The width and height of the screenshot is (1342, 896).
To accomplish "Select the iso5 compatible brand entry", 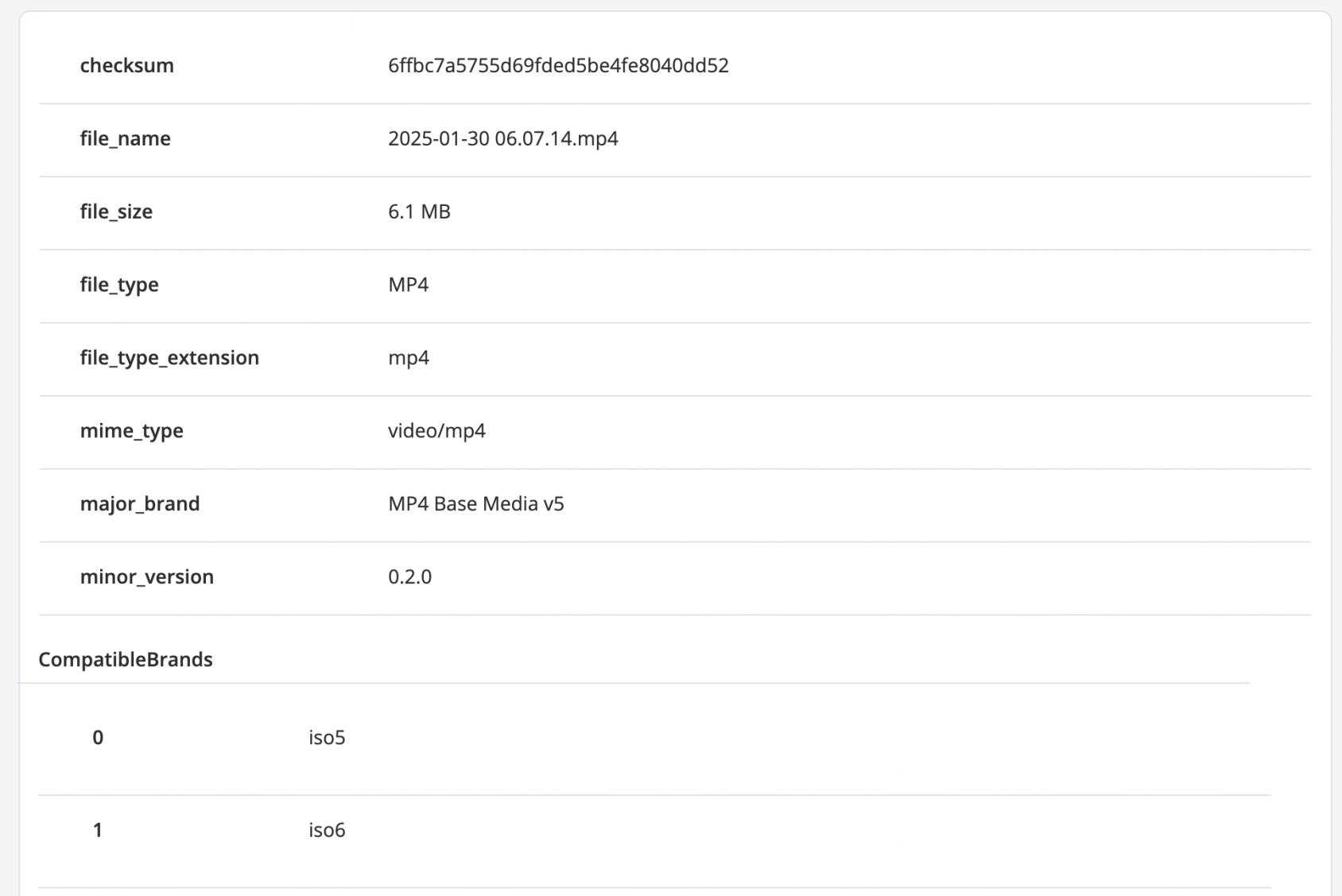I will [x=327, y=738].
